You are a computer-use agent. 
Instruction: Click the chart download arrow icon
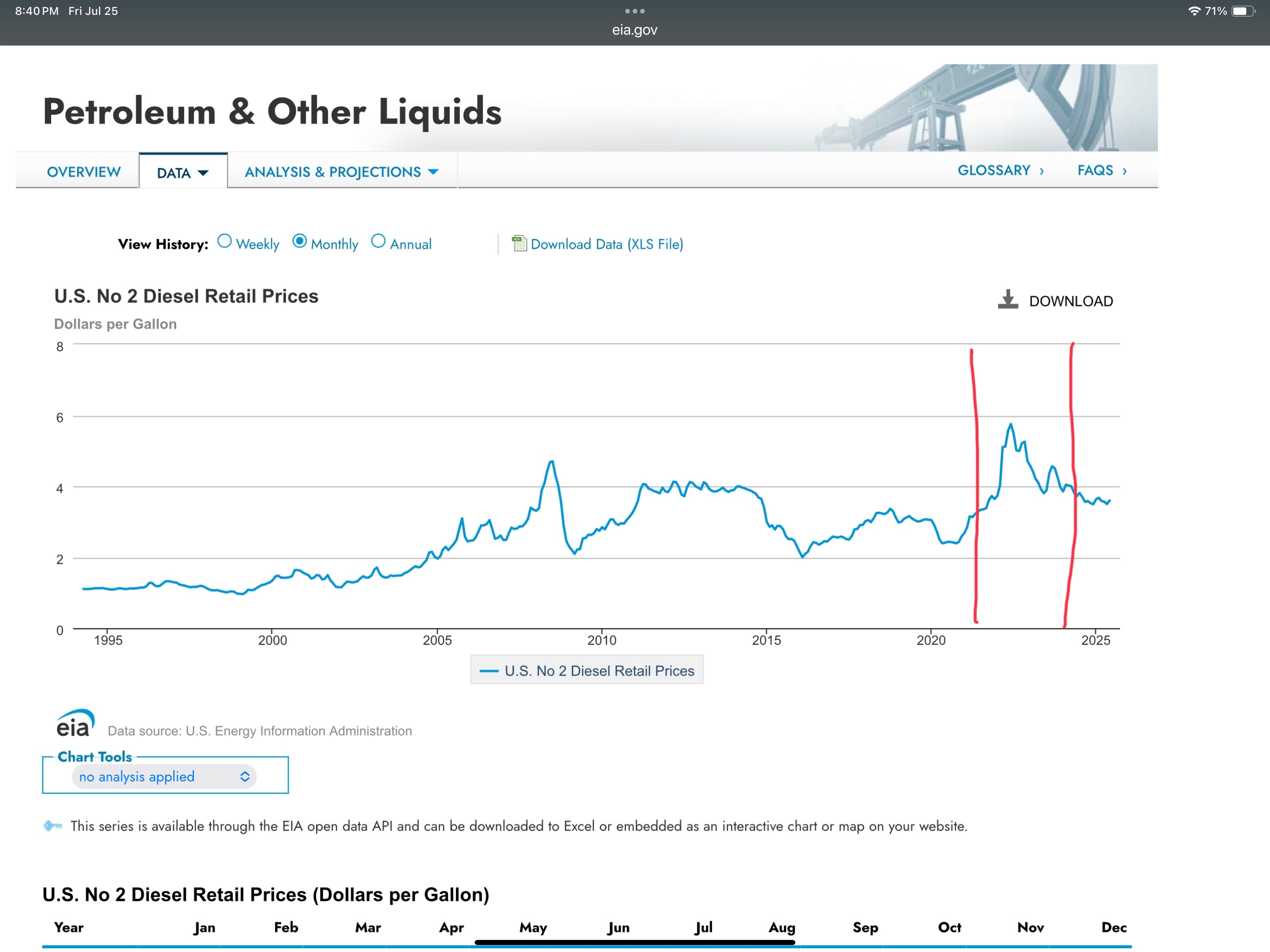pyautogui.click(x=1008, y=300)
